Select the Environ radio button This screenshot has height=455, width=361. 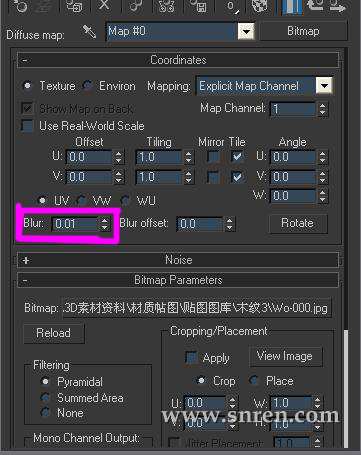tap(88, 86)
